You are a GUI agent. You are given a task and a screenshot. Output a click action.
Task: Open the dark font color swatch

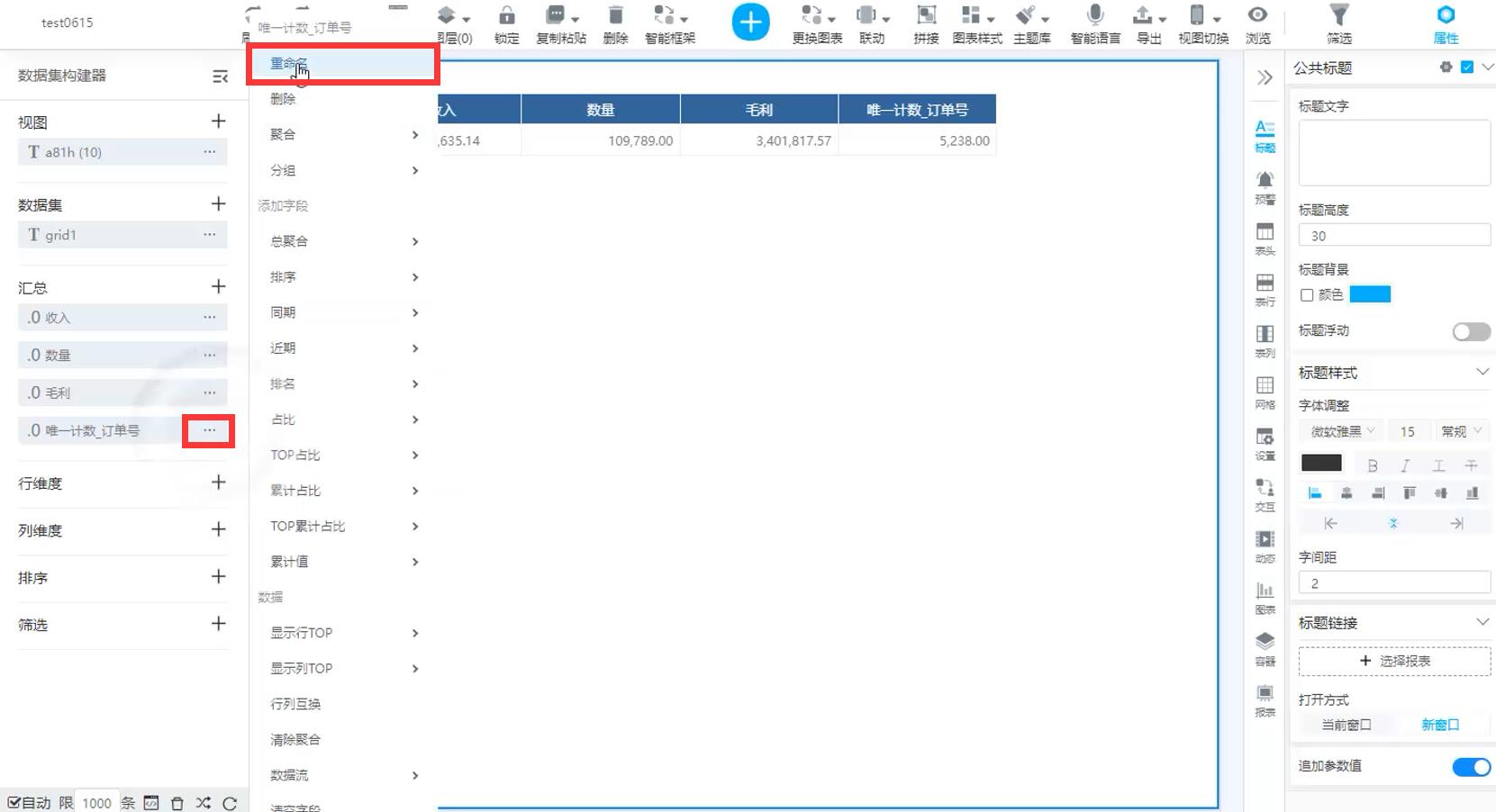[x=1321, y=464]
